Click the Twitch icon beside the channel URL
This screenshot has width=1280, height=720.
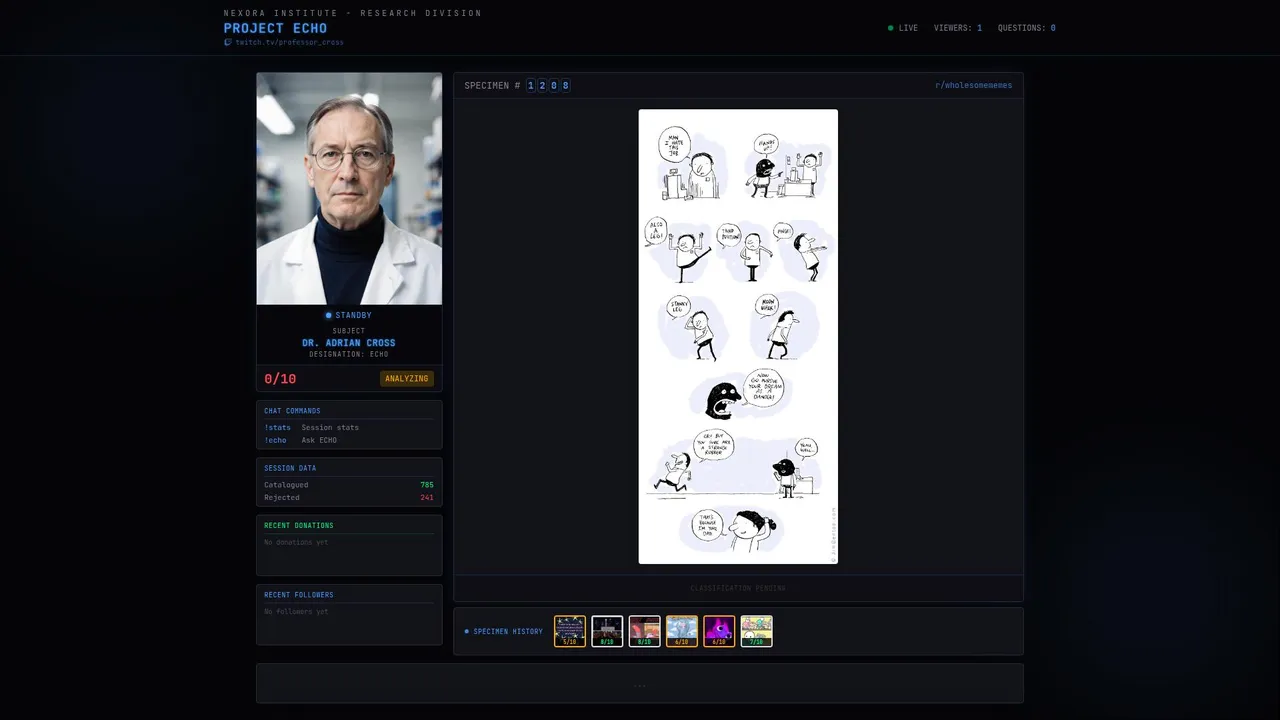coord(228,42)
